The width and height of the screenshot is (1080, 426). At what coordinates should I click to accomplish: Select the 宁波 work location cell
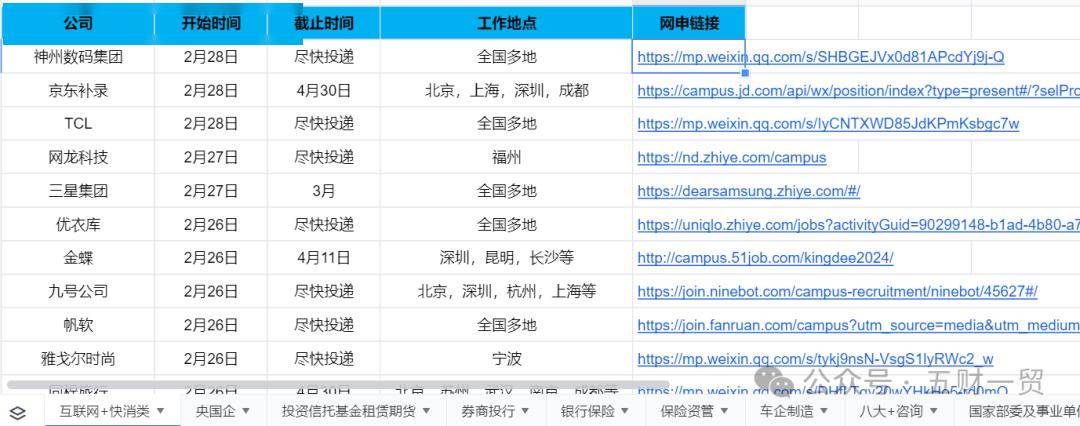coord(506,358)
